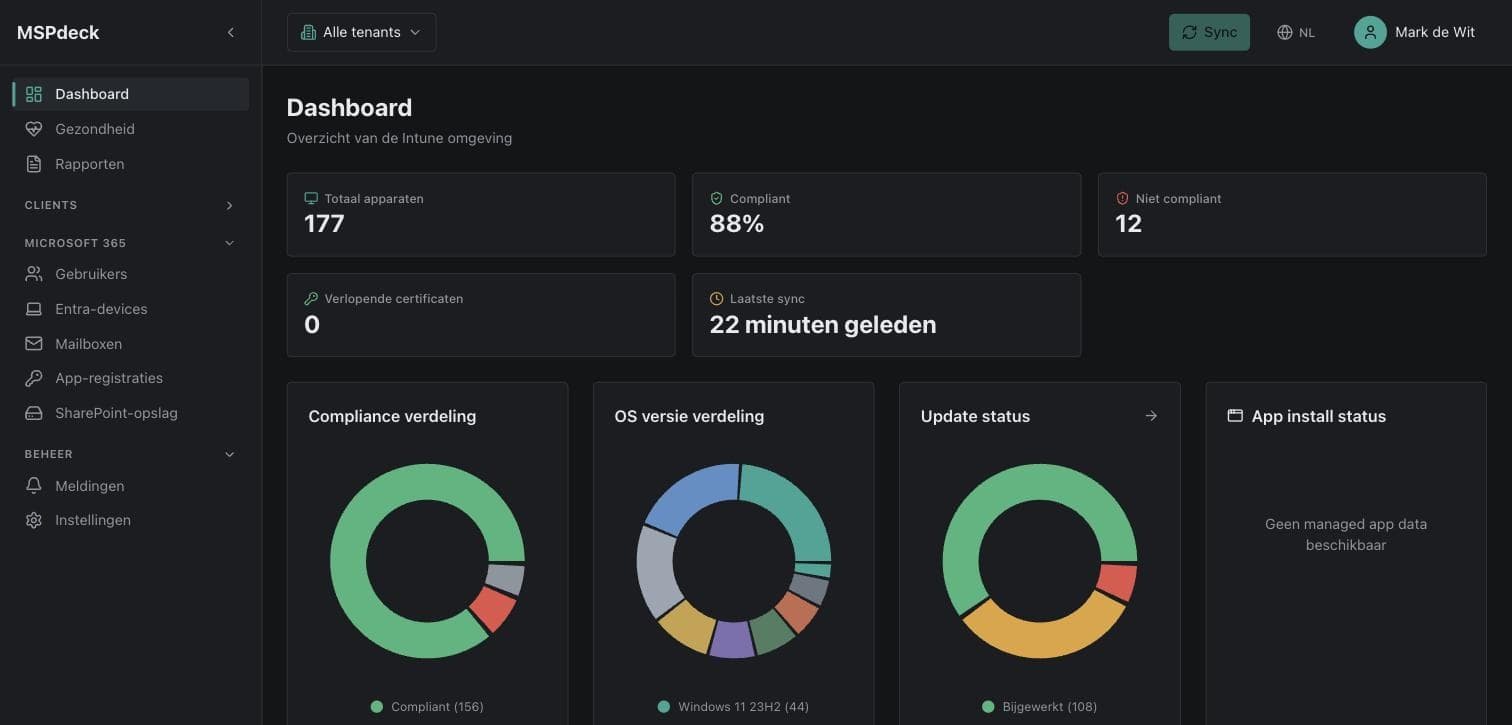Click the Entra-devices laptop icon

[34, 309]
